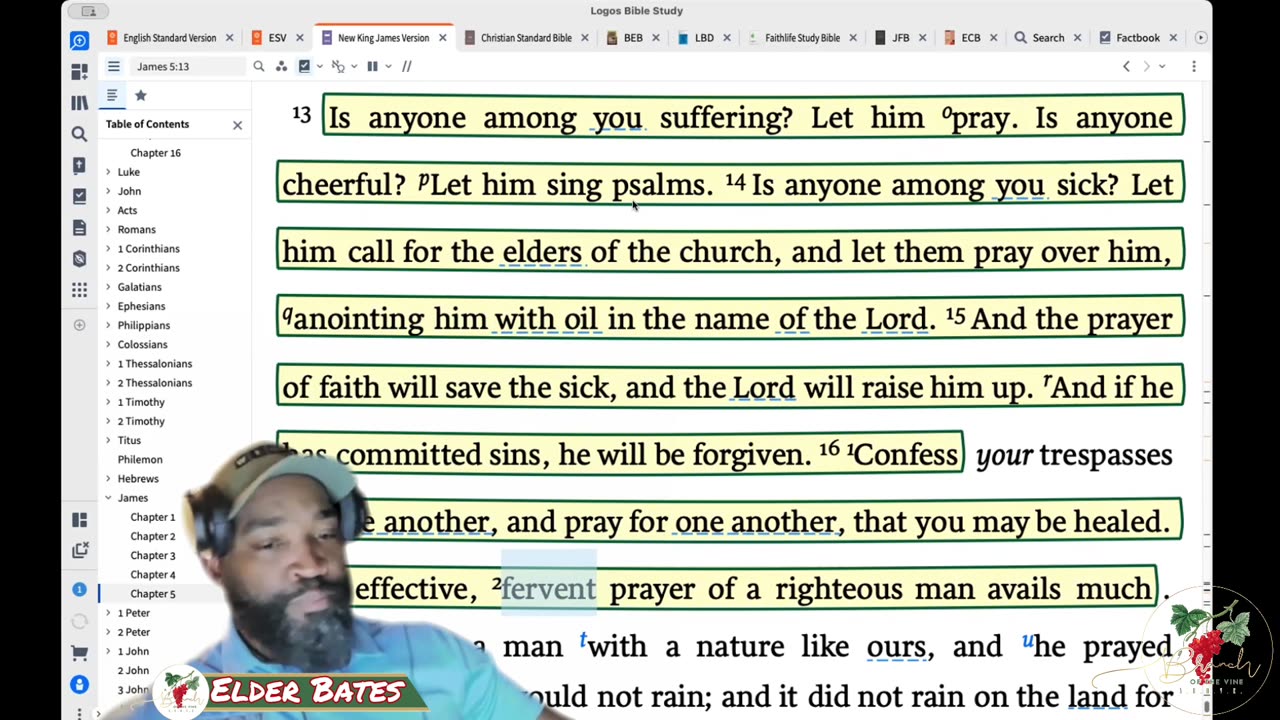Open the favorites star pane
Image resolution: width=1280 pixels, height=720 pixels.
[x=140, y=95]
